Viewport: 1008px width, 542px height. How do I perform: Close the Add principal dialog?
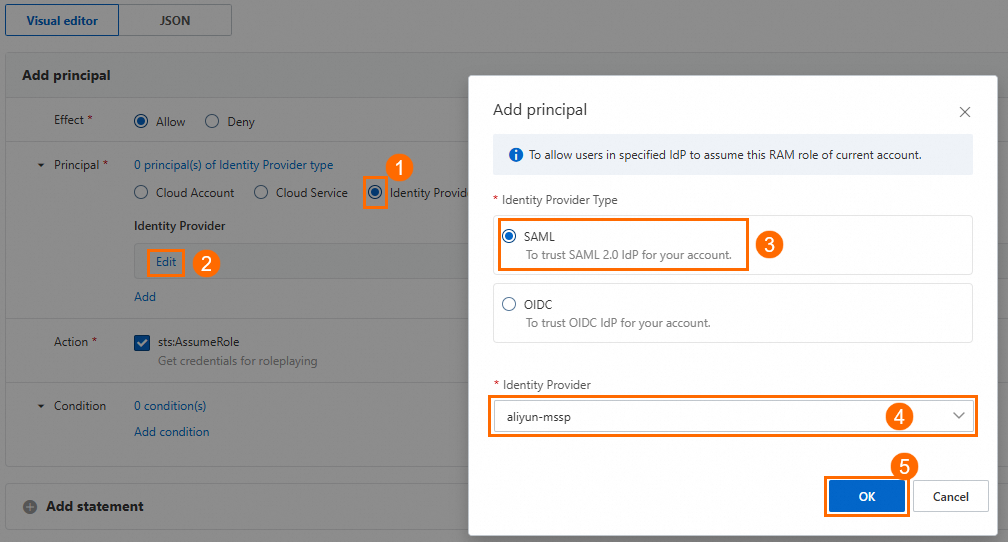click(x=965, y=112)
